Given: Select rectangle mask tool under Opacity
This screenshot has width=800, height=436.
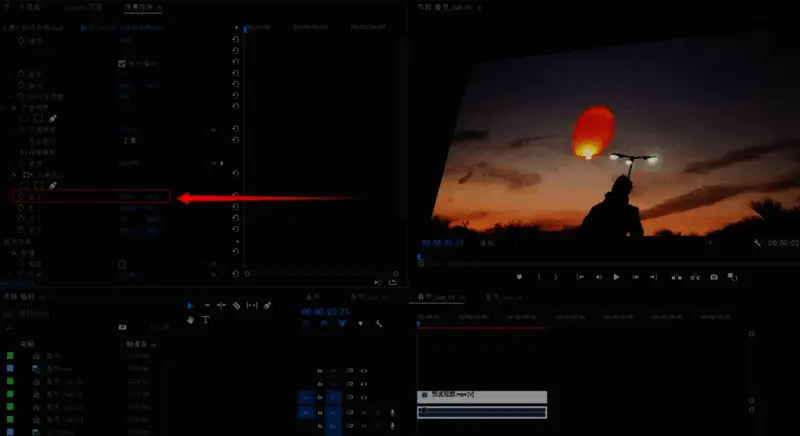Looking at the screenshot, I should 38,118.
